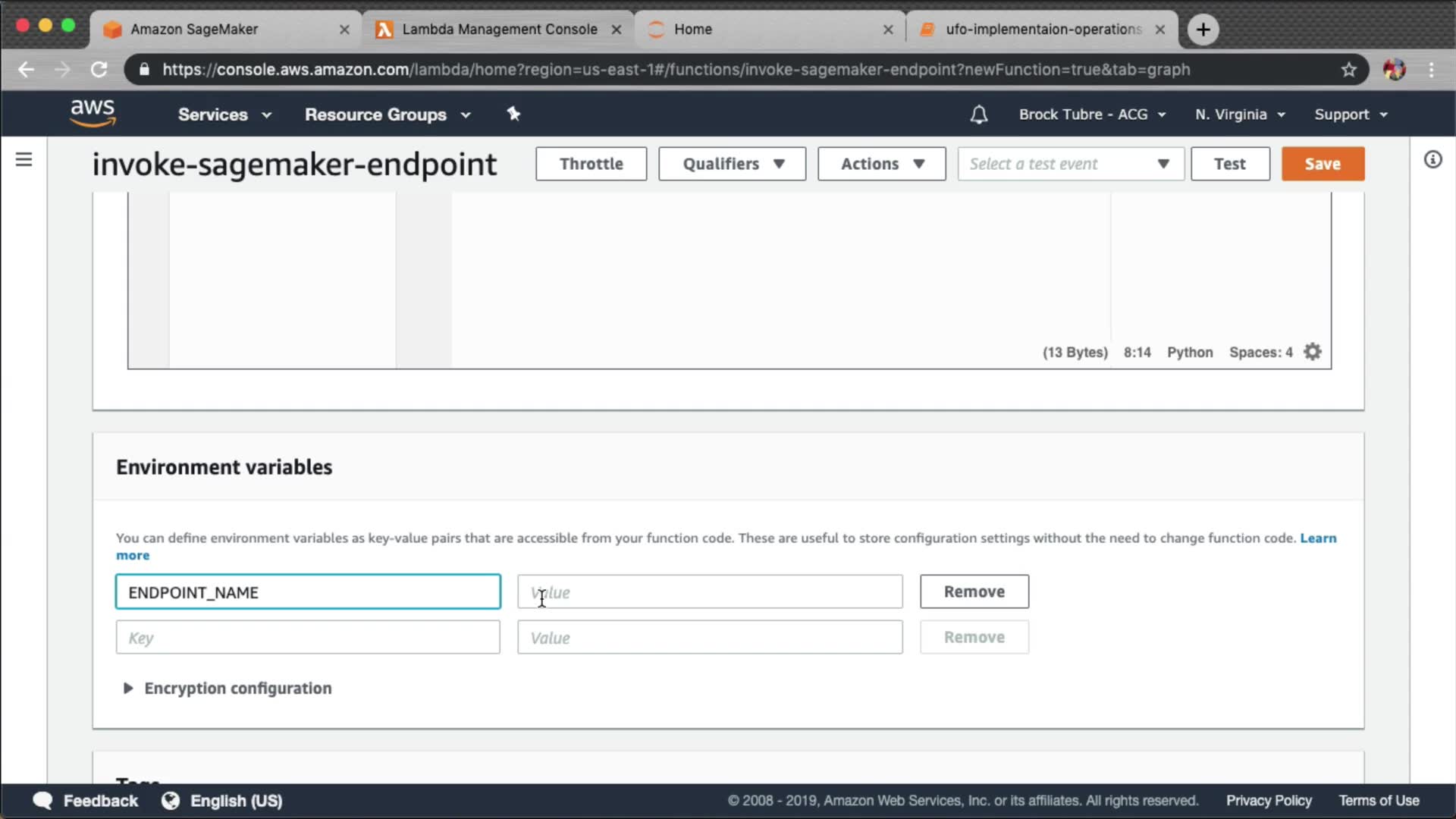Viewport: 1456px width, 819px height.
Task: Open the notifications bell
Action: pos(978,115)
